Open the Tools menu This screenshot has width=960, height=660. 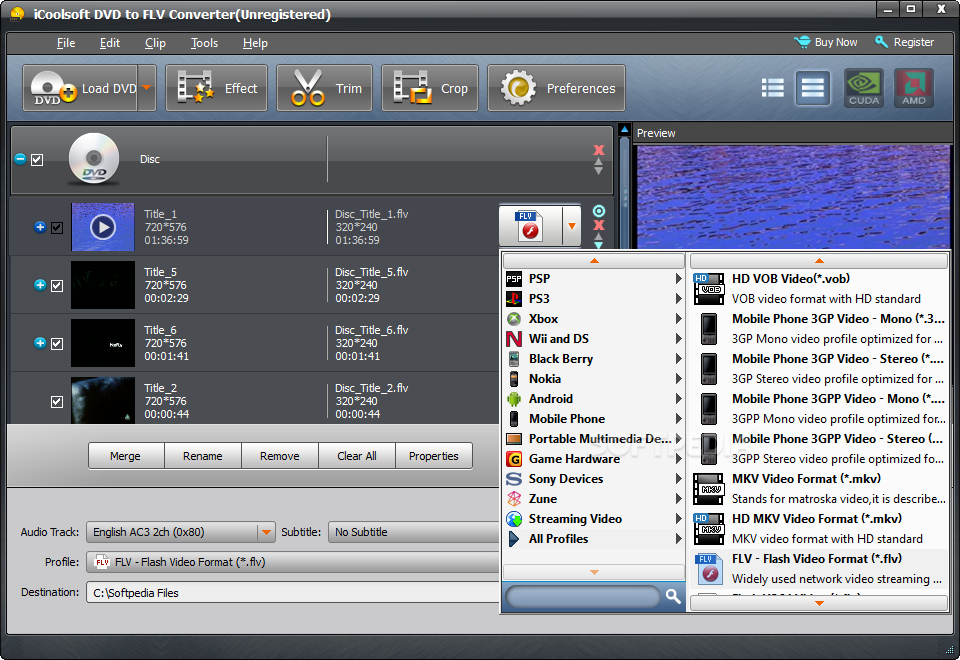click(x=204, y=43)
